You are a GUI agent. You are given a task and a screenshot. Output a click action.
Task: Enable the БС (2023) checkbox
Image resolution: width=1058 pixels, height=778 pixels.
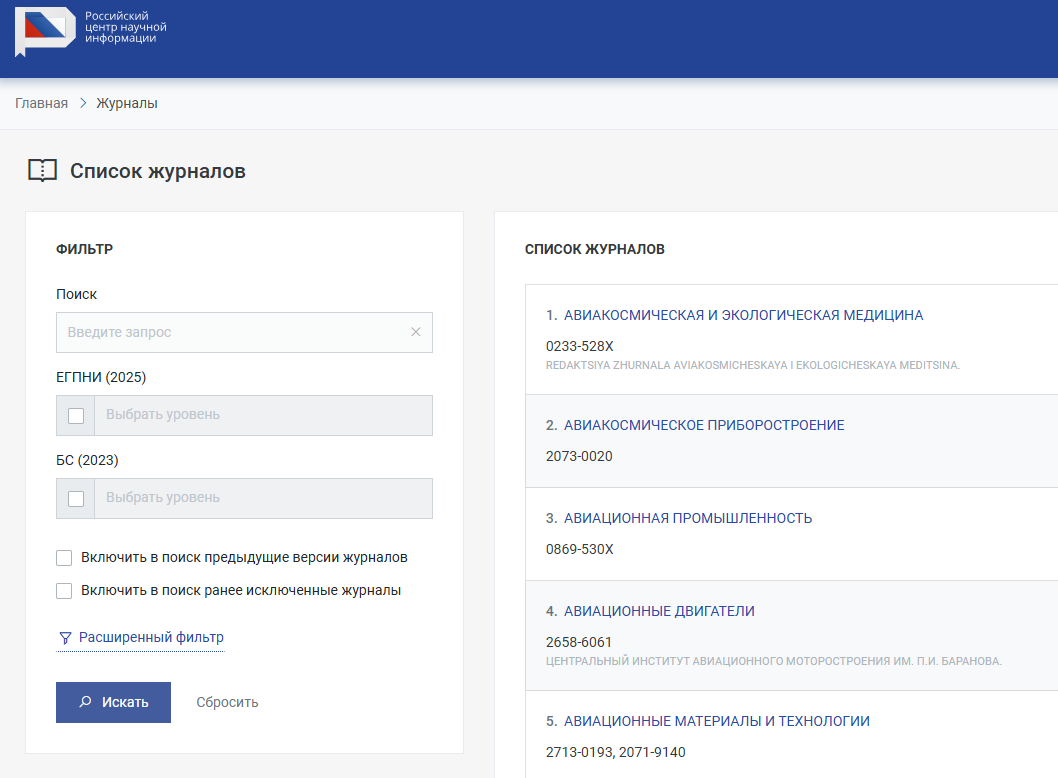click(76, 498)
